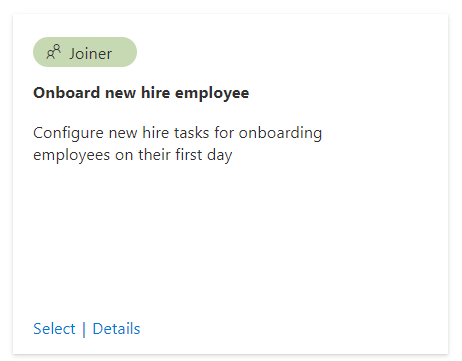Click the word 'their' in the description
The width and height of the screenshot is (462, 361).
click(154, 155)
